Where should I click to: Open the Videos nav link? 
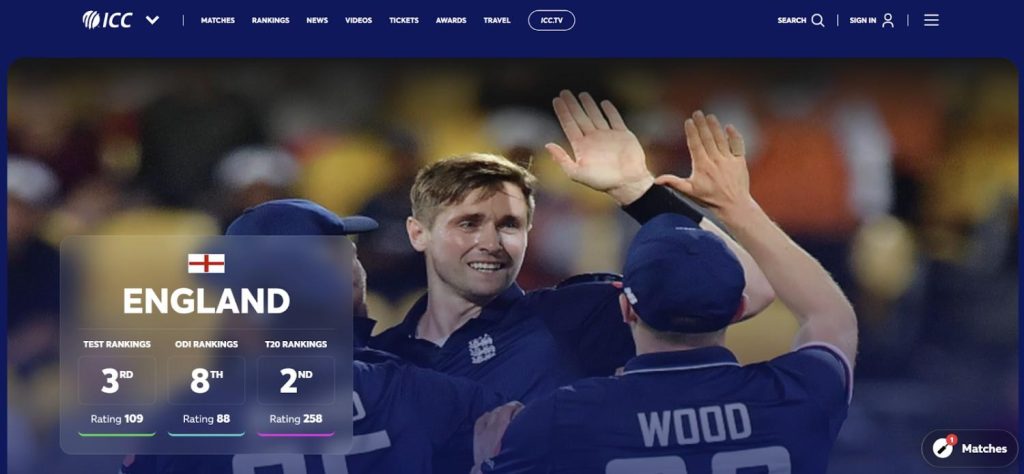(359, 20)
